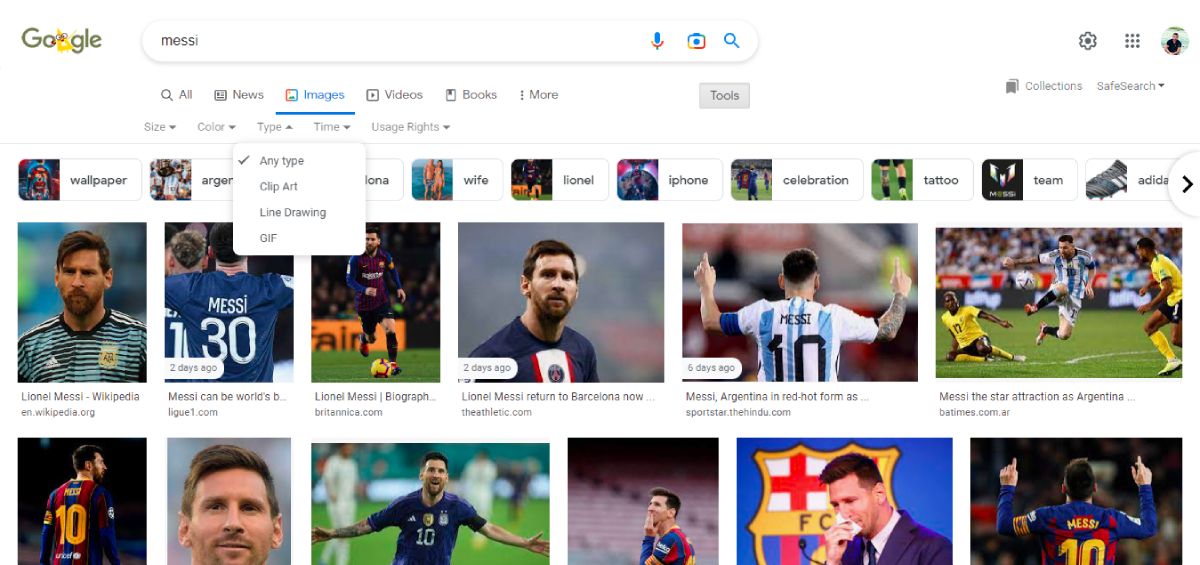
Task: Select the Images tab
Action: click(315, 95)
